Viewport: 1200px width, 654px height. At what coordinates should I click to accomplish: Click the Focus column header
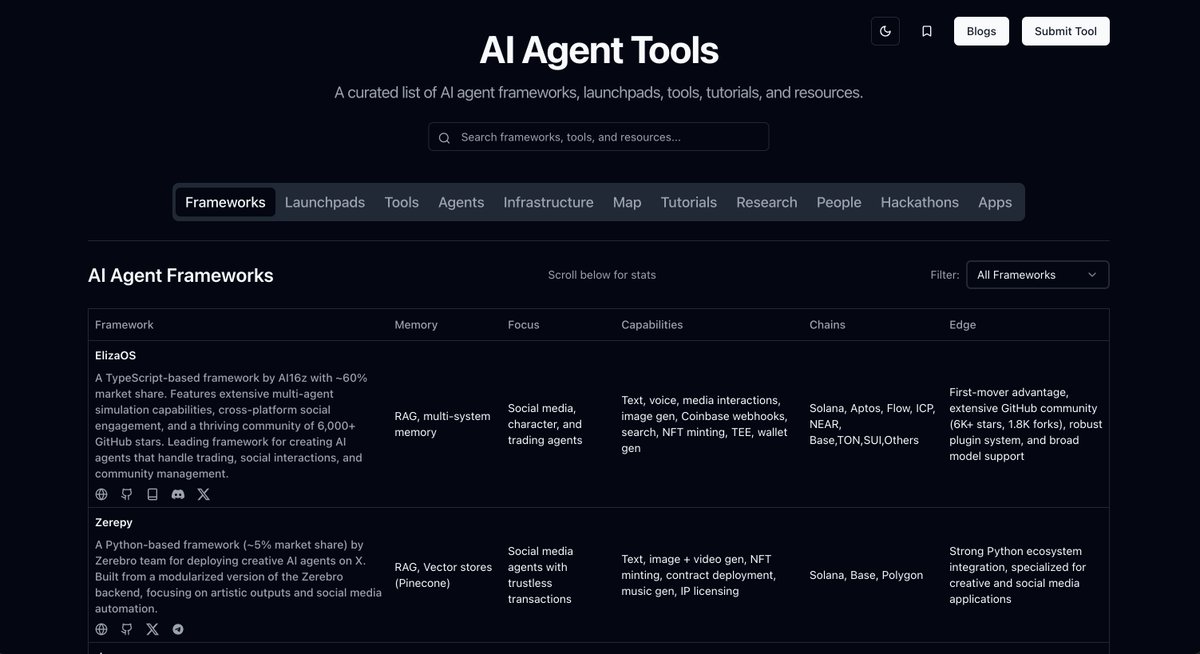tap(524, 325)
